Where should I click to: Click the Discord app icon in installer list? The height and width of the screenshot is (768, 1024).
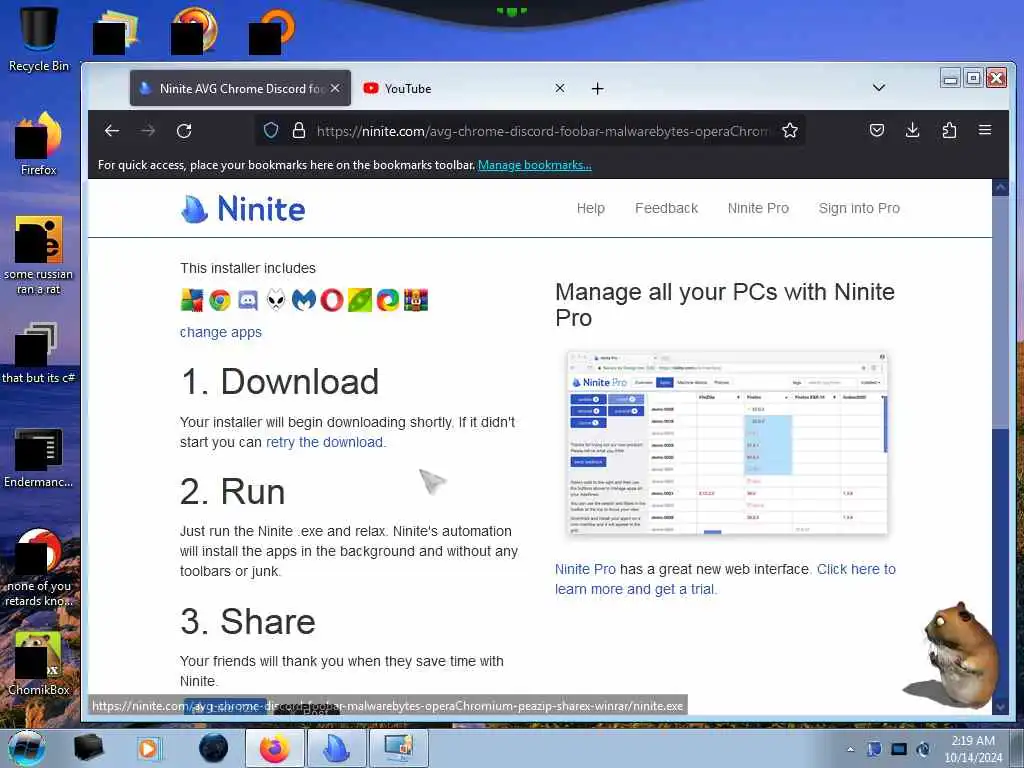pos(248,300)
